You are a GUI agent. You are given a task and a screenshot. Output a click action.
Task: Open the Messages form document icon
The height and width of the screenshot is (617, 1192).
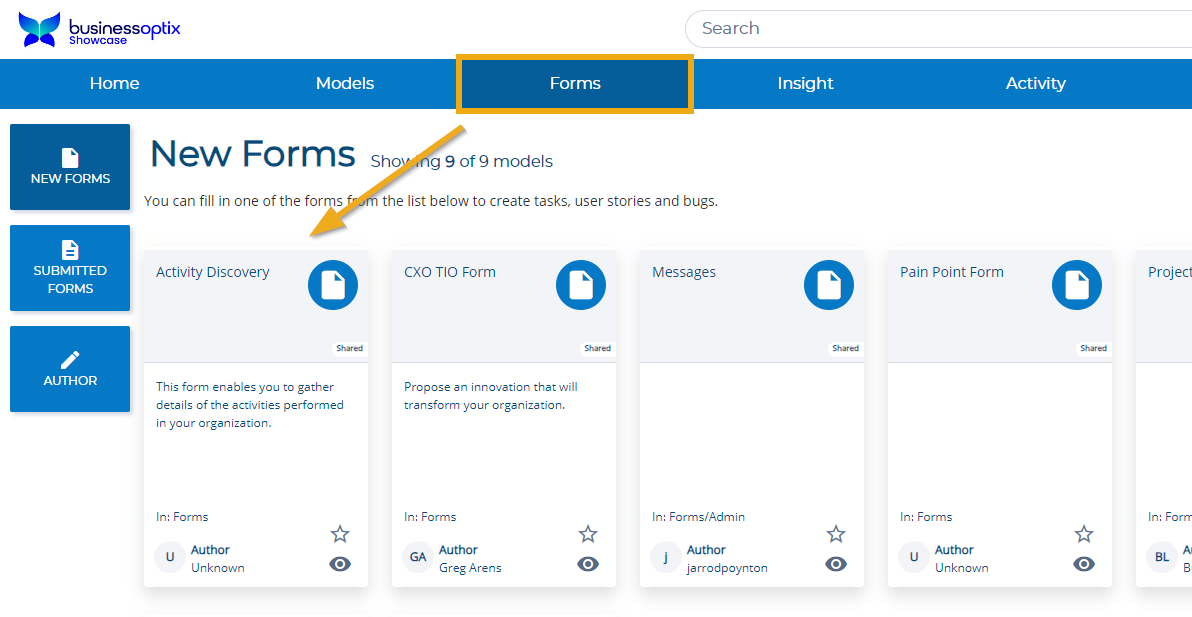(828, 285)
